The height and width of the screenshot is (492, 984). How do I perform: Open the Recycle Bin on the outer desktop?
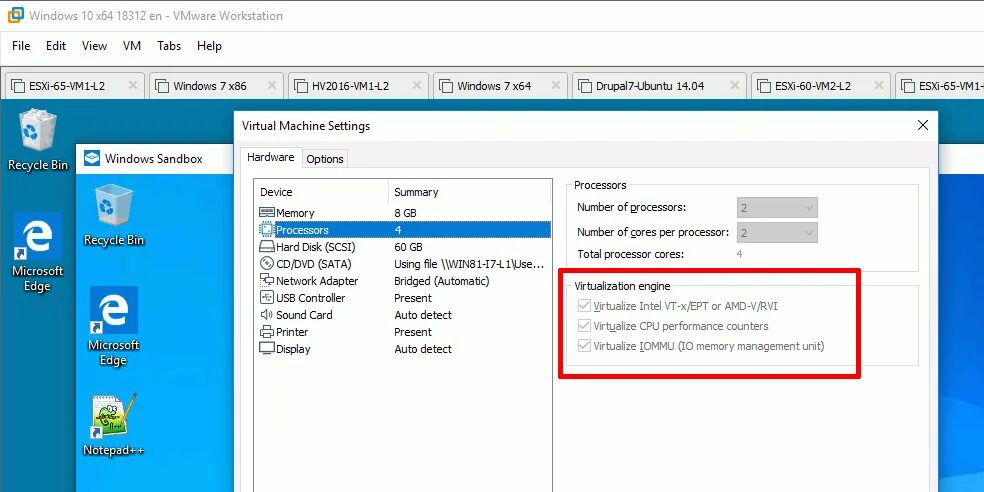[x=38, y=140]
